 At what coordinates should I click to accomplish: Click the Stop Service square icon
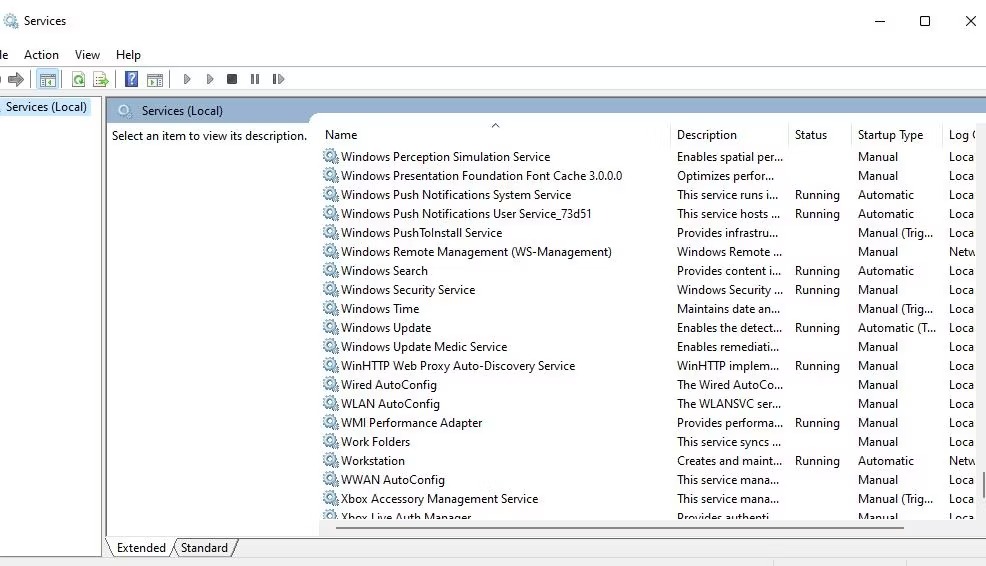[x=232, y=79]
